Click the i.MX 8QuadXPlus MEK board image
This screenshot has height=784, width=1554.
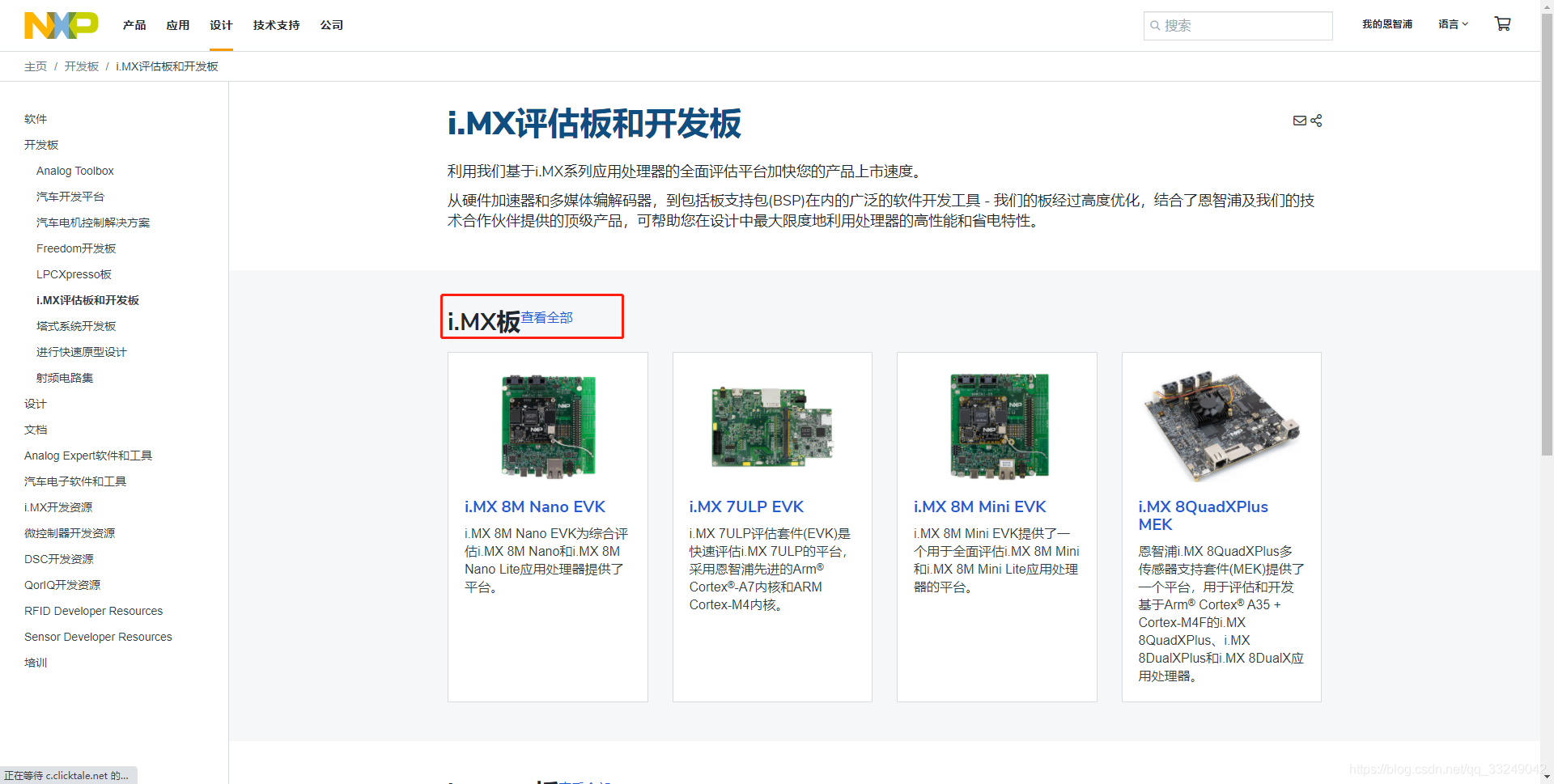point(1221,426)
